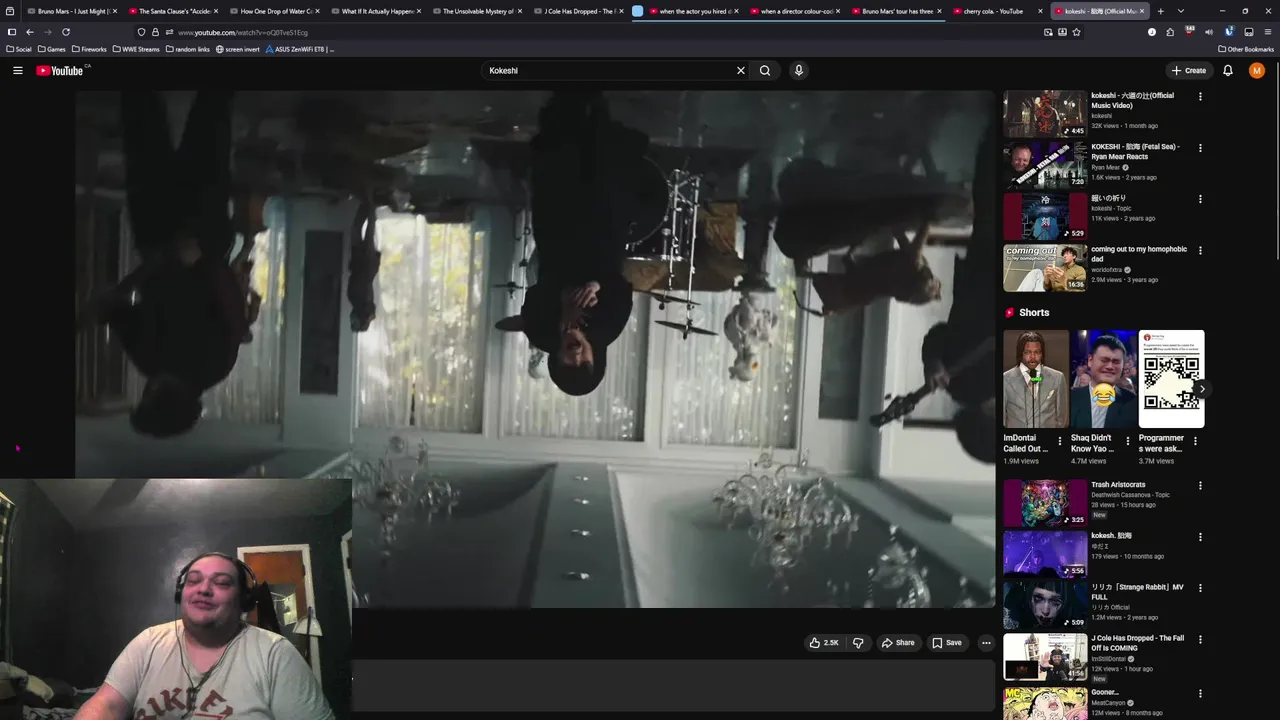Open the WWE Streams bookmarks folder
The height and width of the screenshot is (720, 1280).
click(x=136, y=49)
